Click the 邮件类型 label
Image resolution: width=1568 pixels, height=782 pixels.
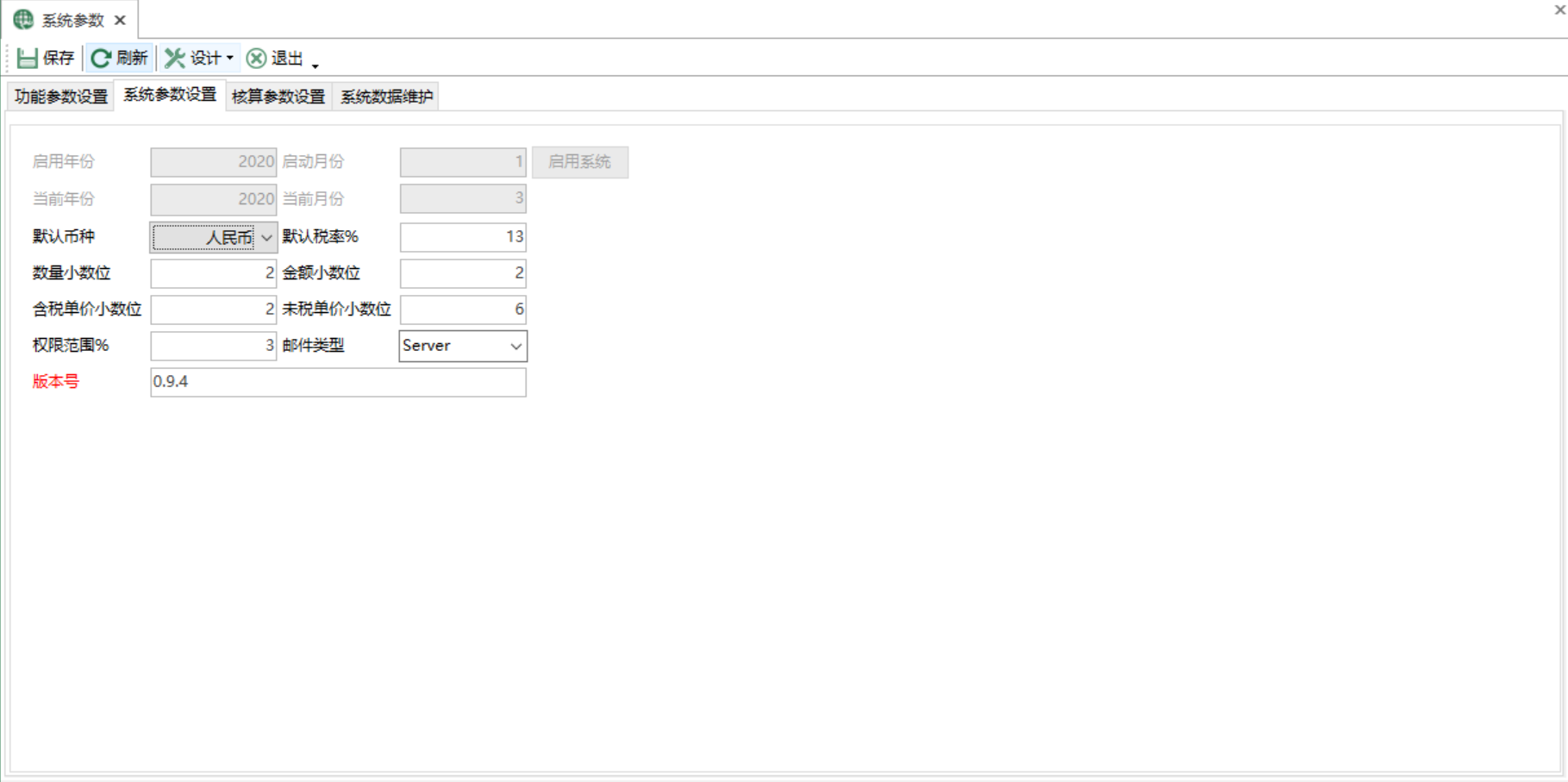(313, 345)
